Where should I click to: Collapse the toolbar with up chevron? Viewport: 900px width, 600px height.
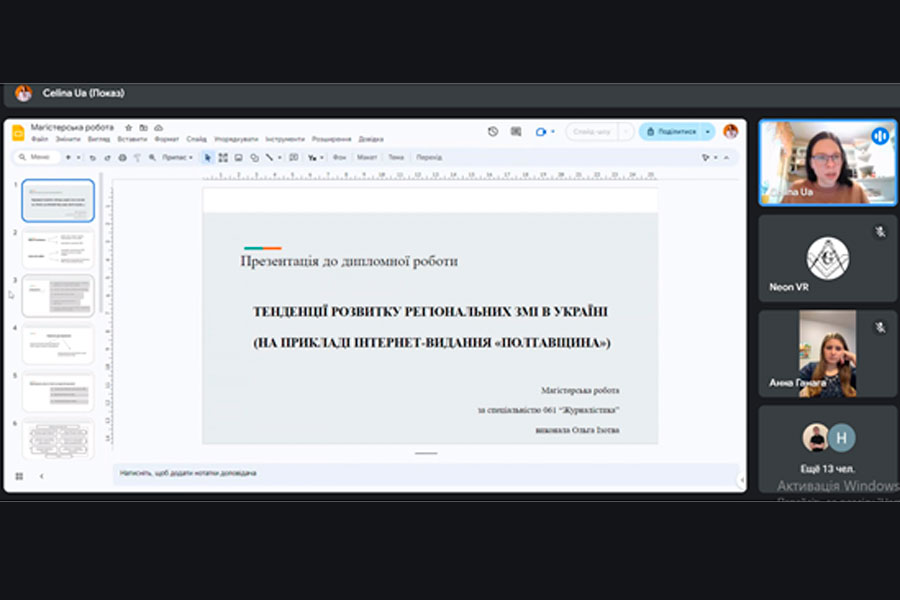point(727,157)
